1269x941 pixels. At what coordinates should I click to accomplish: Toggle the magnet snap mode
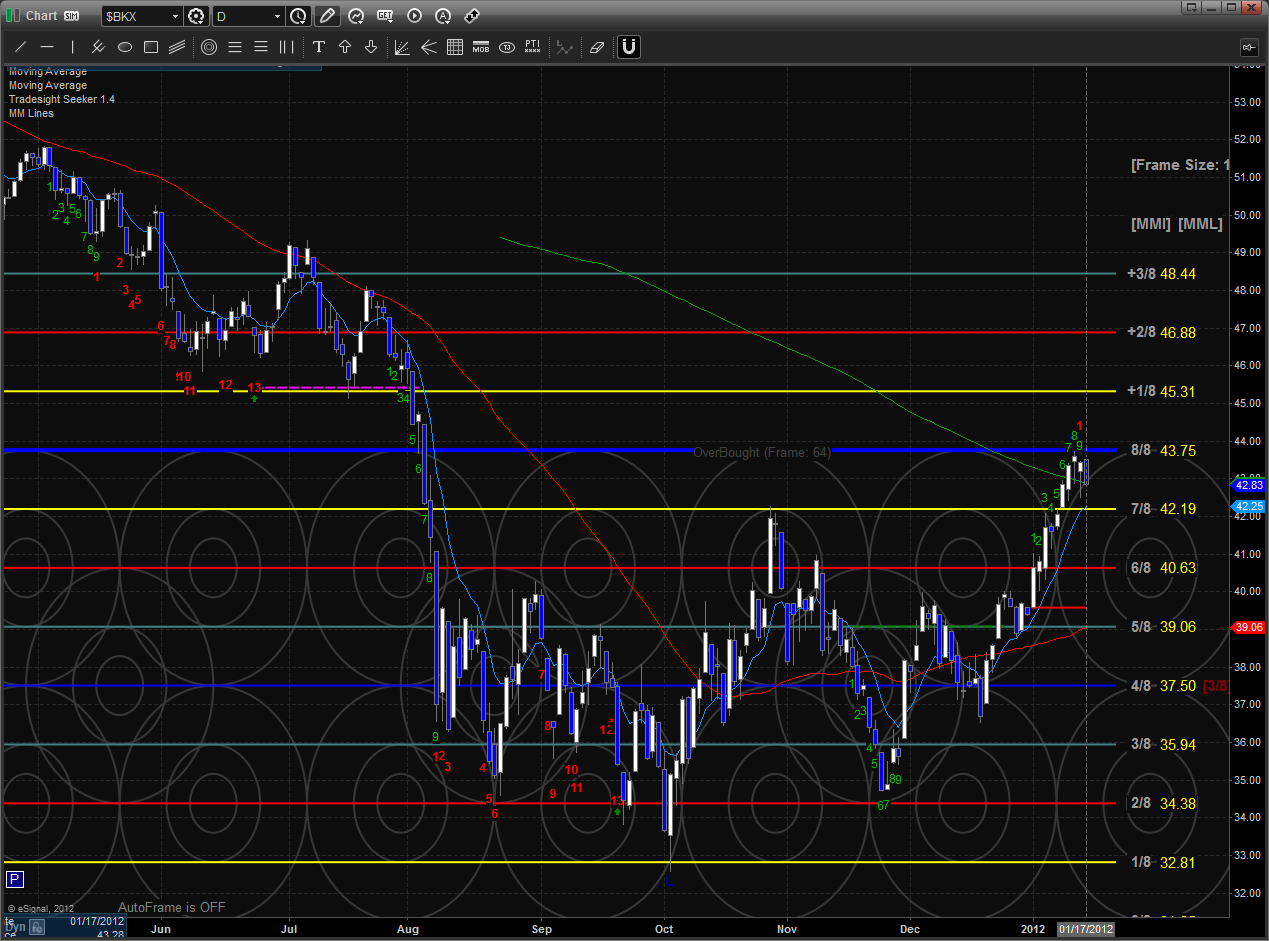click(629, 47)
